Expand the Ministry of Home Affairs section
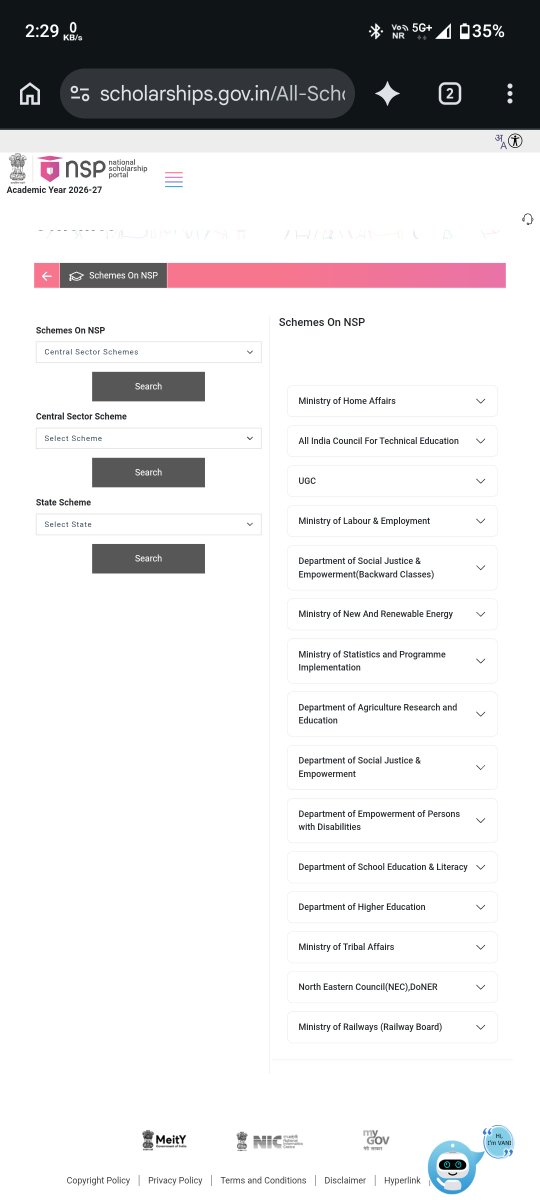 click(x=392, y=401)
